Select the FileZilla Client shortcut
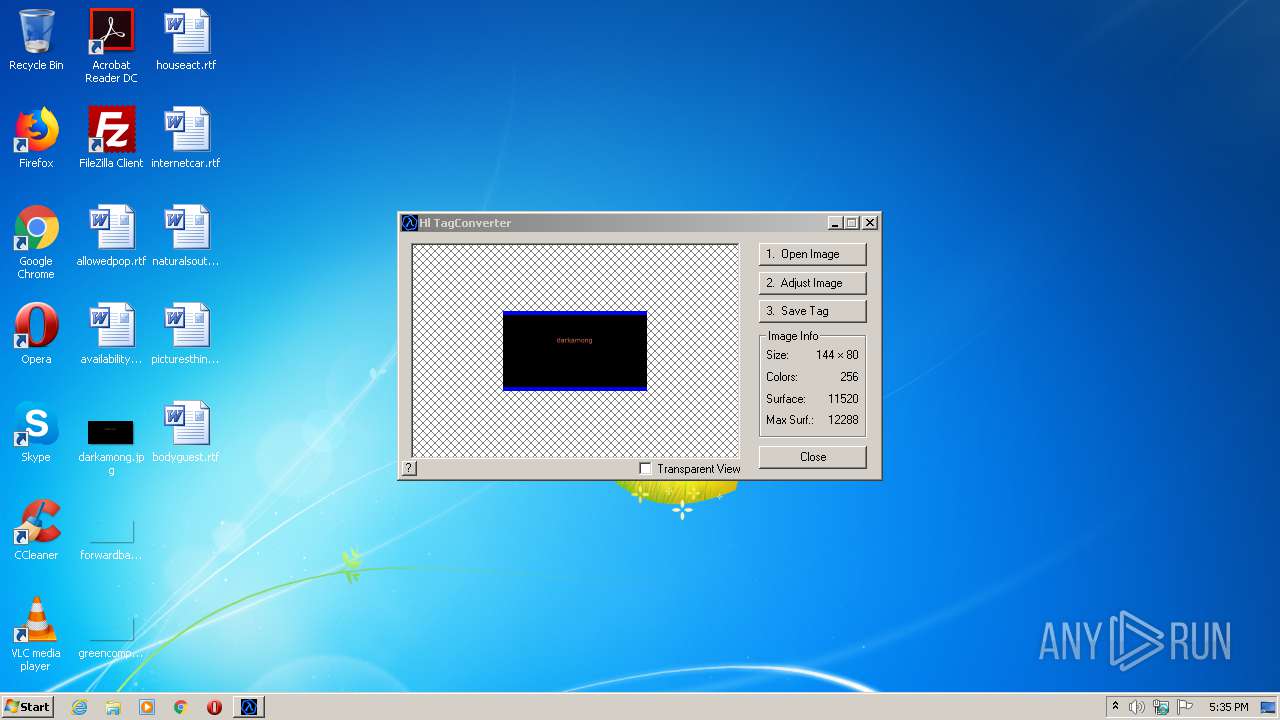1280x720 pixels. click(111, 138)
